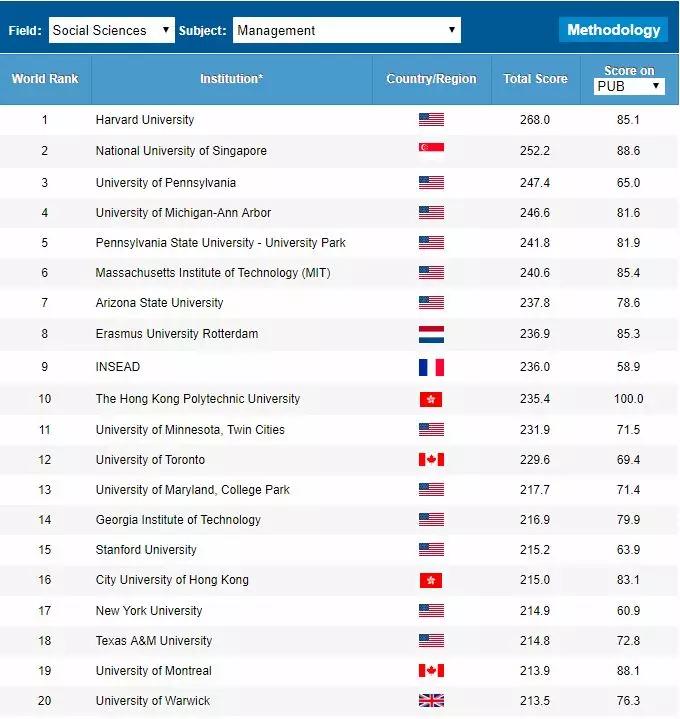Click the US flag for University of Pennsylvania
Viewport: 680px width, 719px height.
tap(431, 183)
